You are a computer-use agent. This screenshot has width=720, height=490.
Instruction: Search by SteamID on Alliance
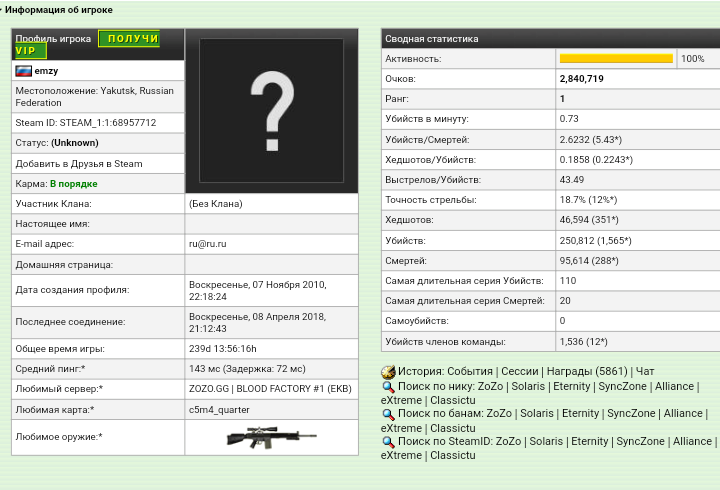(x=692, y=441)
